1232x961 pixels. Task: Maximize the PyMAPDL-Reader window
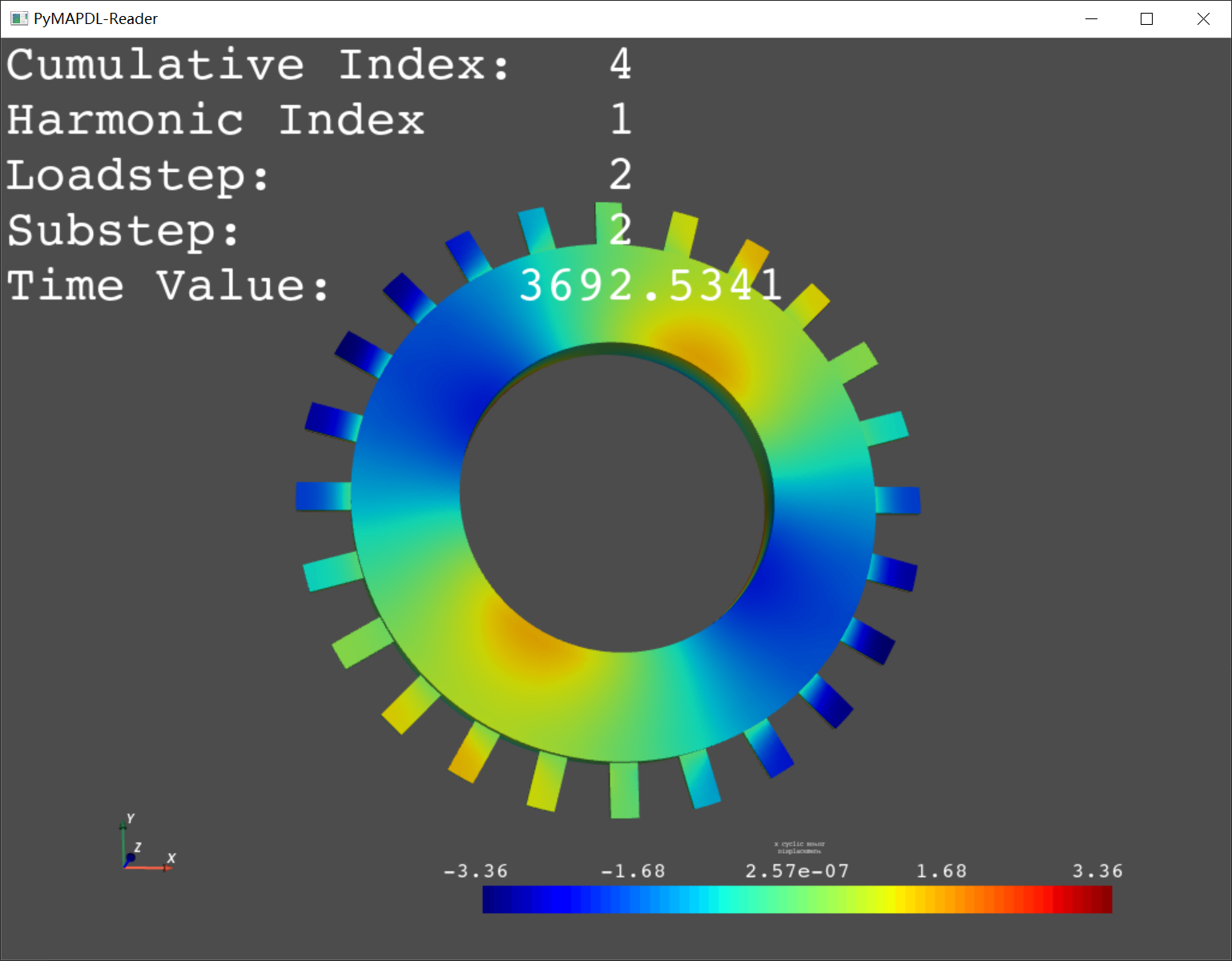pos(1146,18)
